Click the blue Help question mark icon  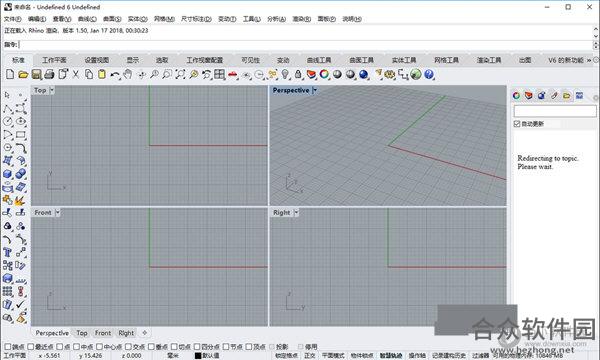429,74
